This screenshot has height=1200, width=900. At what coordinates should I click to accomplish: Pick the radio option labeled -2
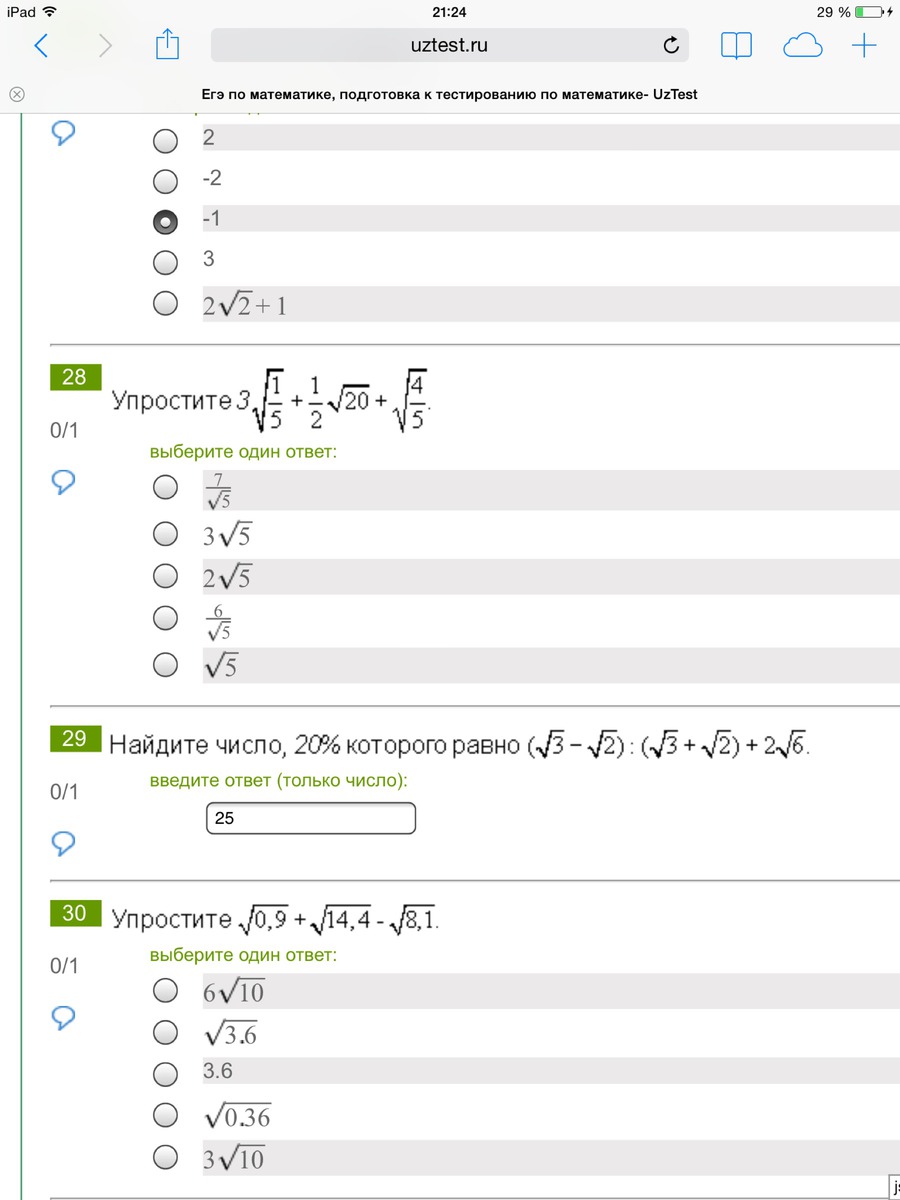click(x=165, y=181)
